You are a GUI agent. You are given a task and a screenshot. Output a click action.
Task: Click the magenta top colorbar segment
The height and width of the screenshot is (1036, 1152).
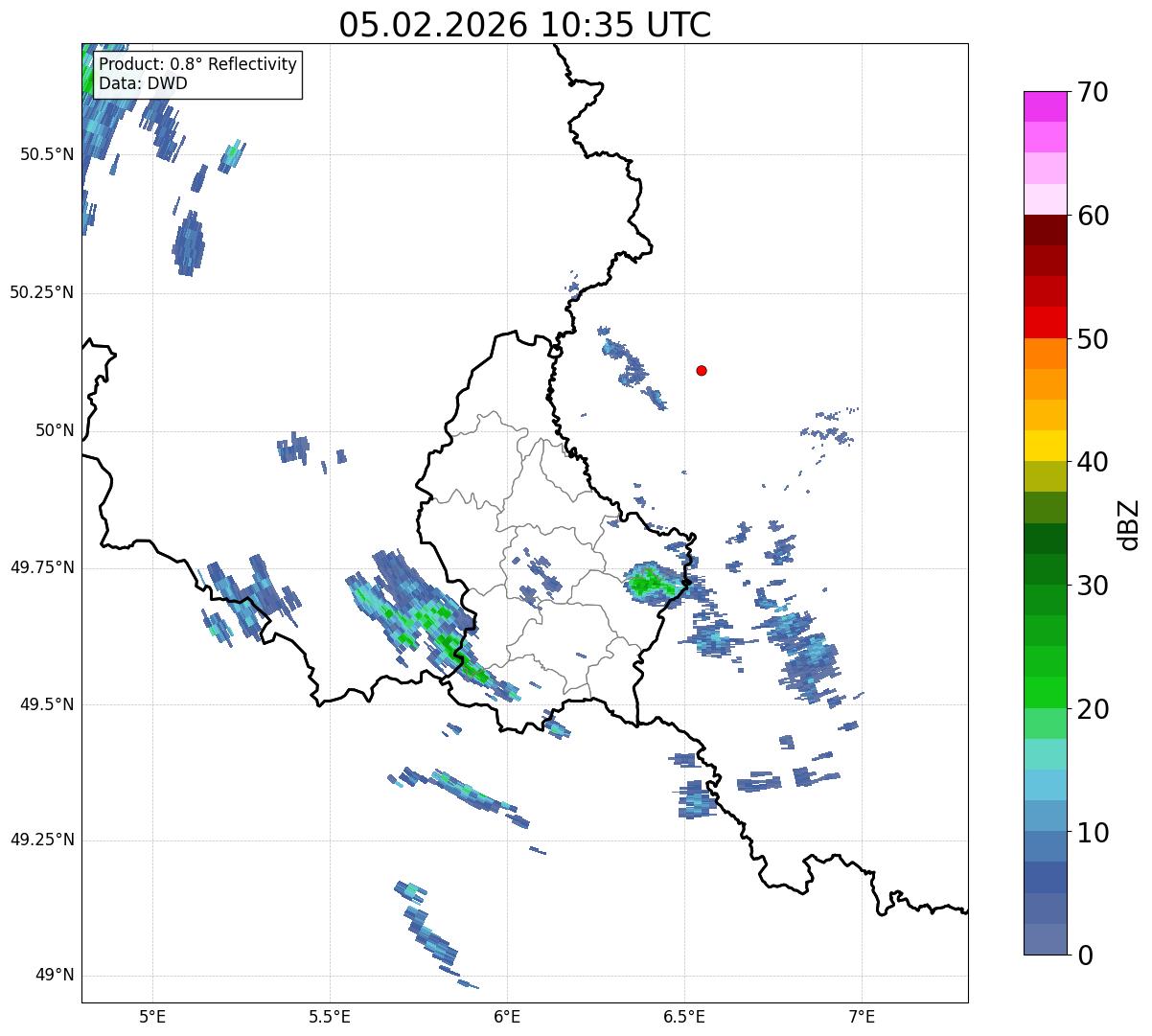1046,106
